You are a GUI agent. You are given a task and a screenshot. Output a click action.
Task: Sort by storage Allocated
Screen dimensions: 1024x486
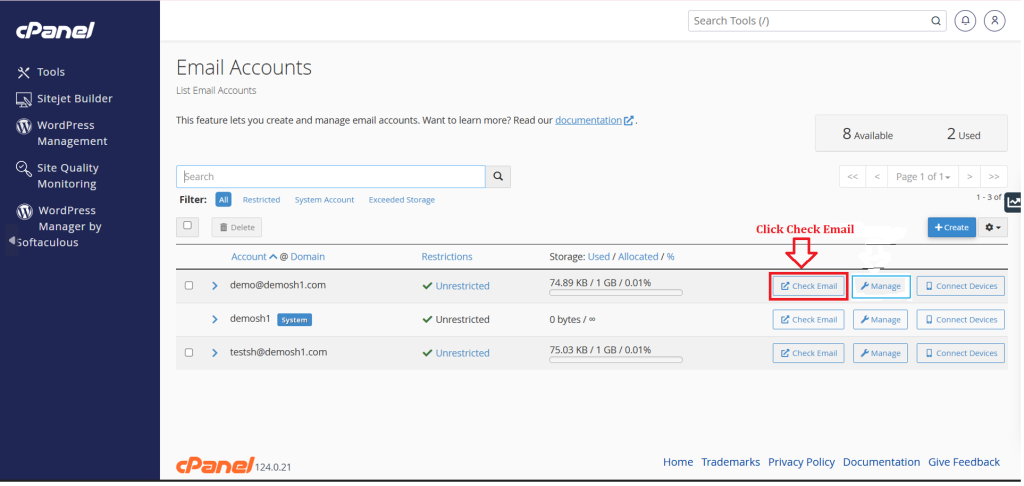pos(638,257)
